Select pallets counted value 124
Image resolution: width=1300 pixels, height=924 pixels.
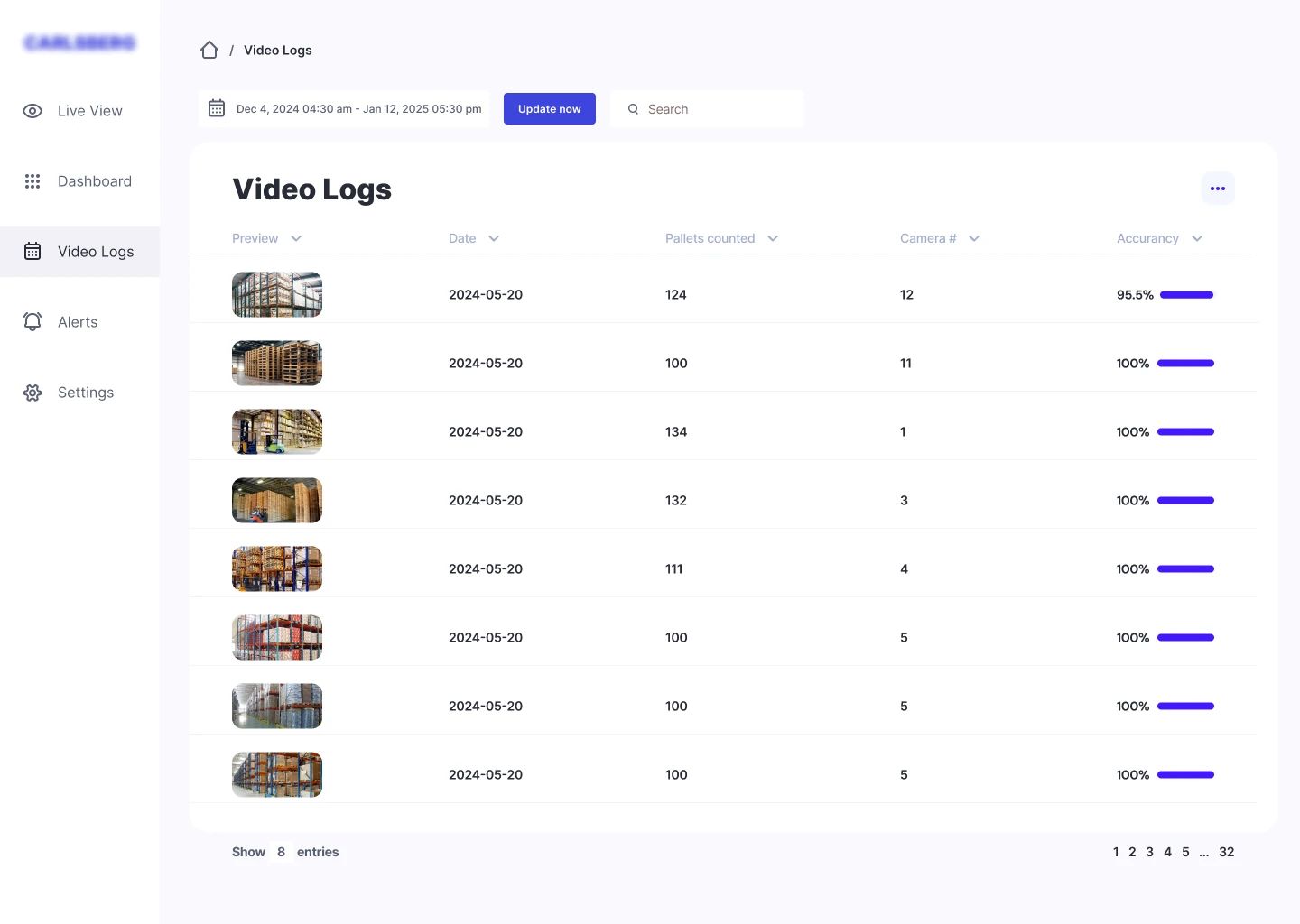click(x=676, y=295)
